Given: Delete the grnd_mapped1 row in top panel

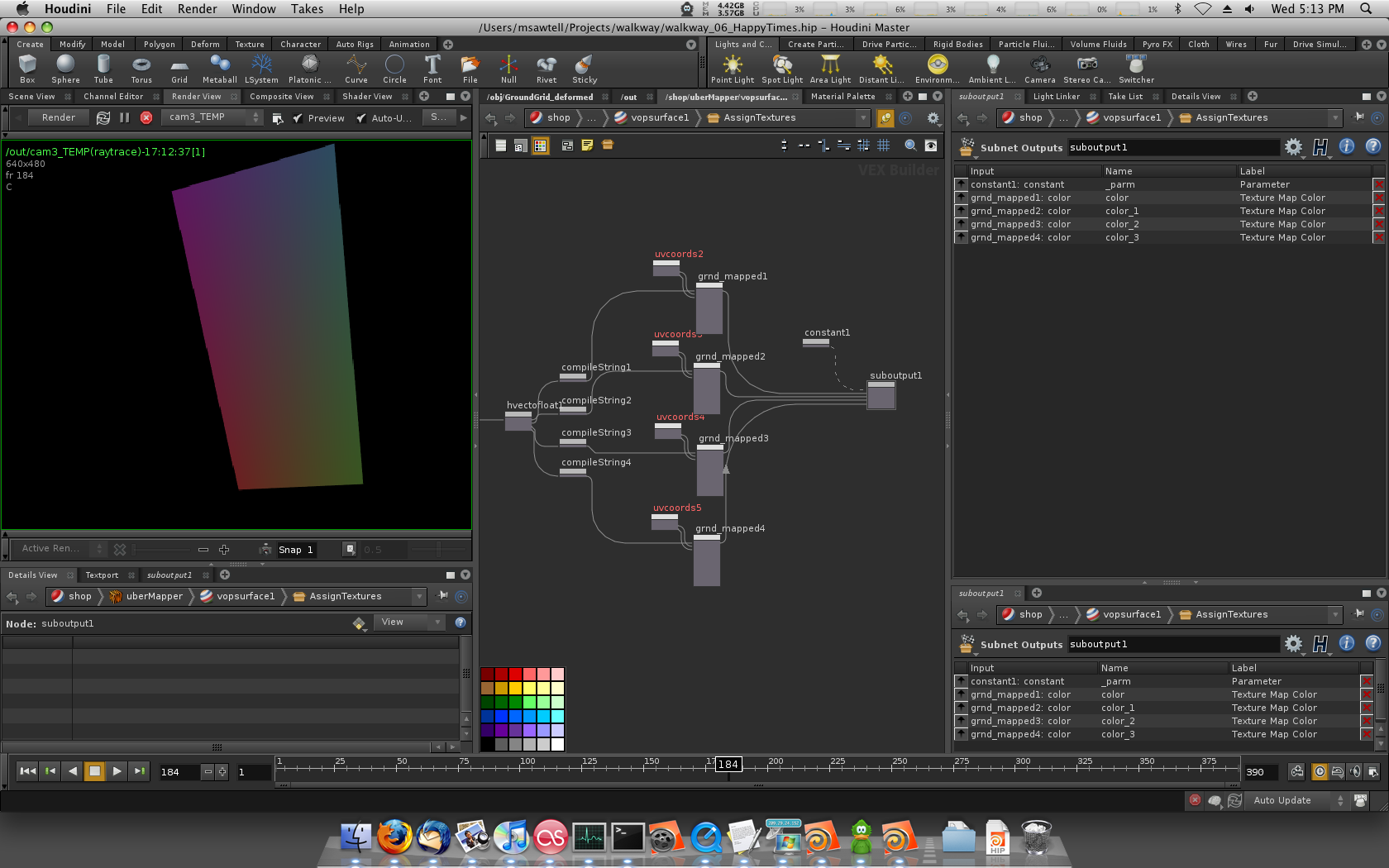Looking at the screenshot, I should pos(1378,198).
